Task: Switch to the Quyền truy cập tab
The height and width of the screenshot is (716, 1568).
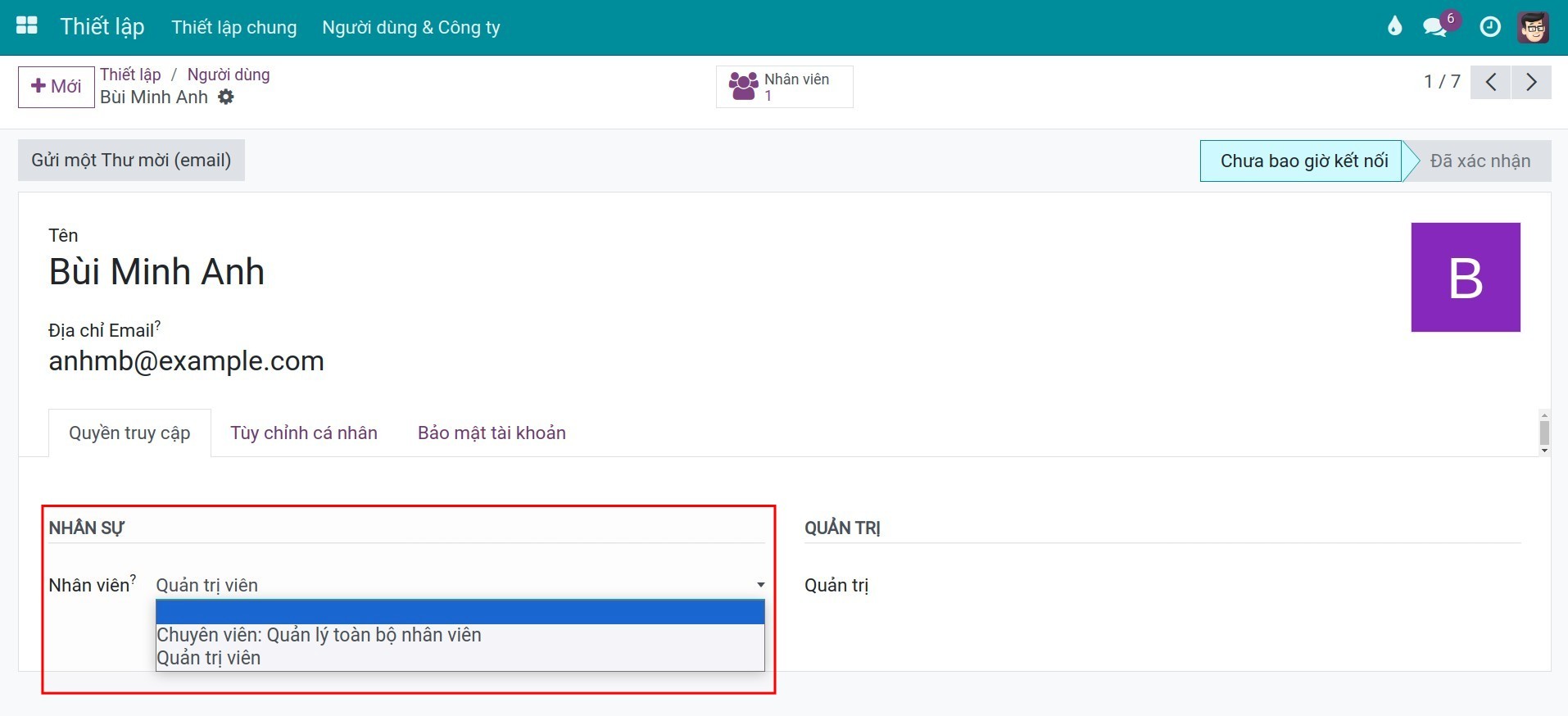Action: click(129, 433)
